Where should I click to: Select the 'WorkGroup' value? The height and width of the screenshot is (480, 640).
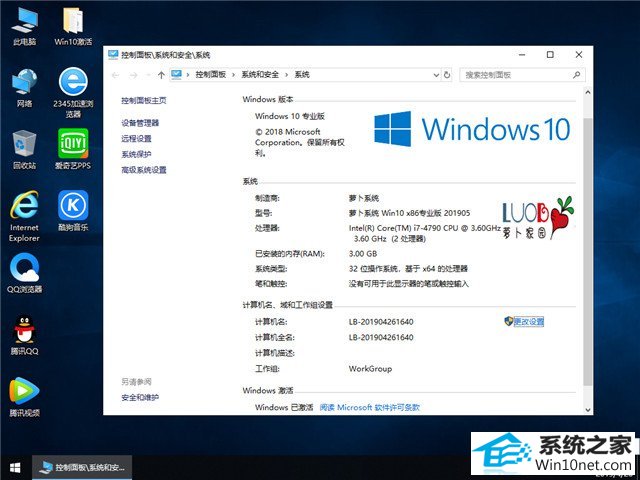[x=370, y=369]
